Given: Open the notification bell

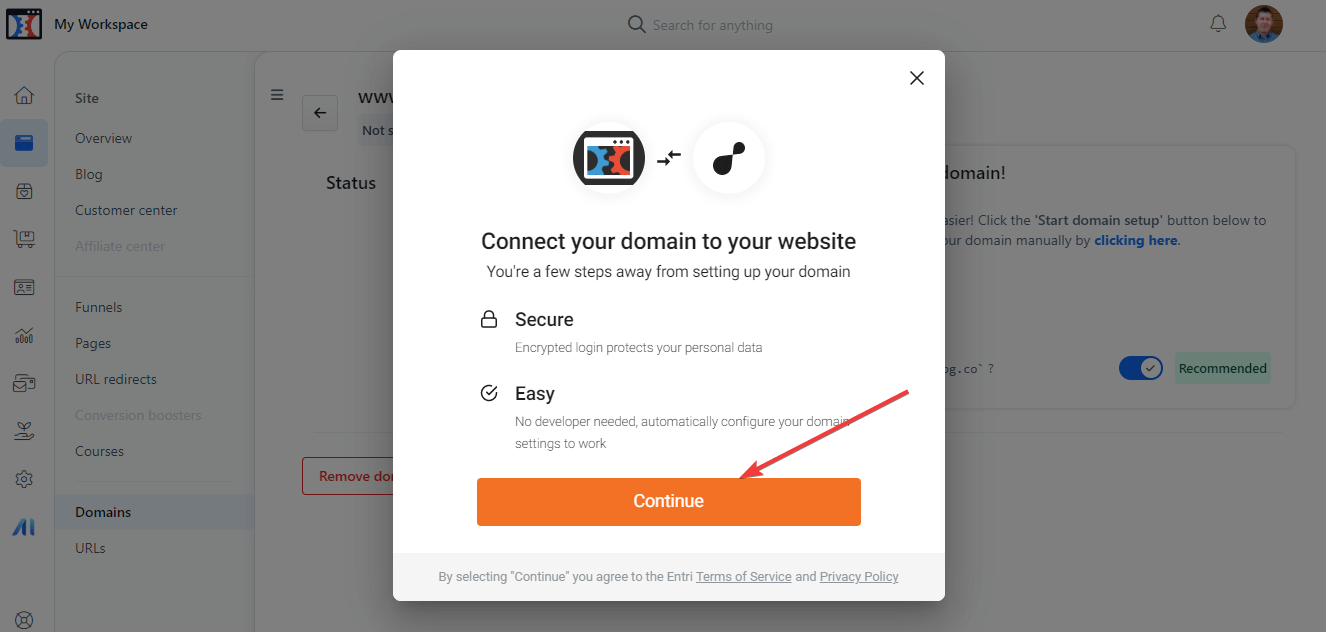Looking at the screenshot, I should (x=1218, y=23).
